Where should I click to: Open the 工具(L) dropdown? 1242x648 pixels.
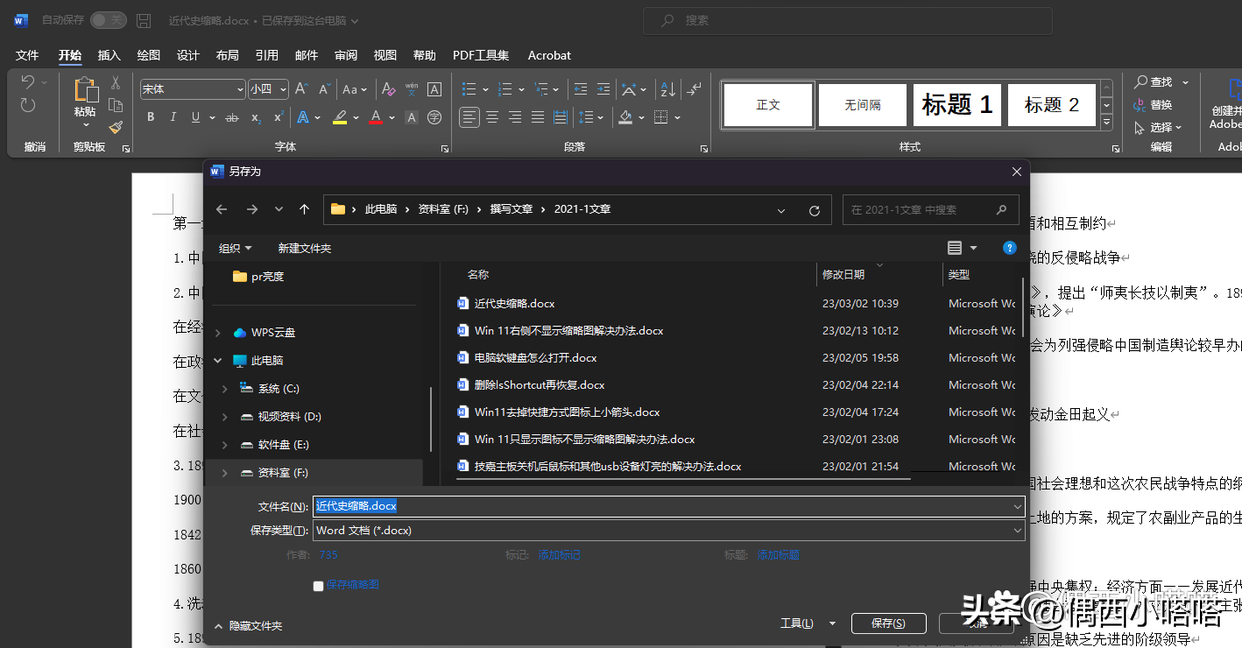click(x=808, y=624)
